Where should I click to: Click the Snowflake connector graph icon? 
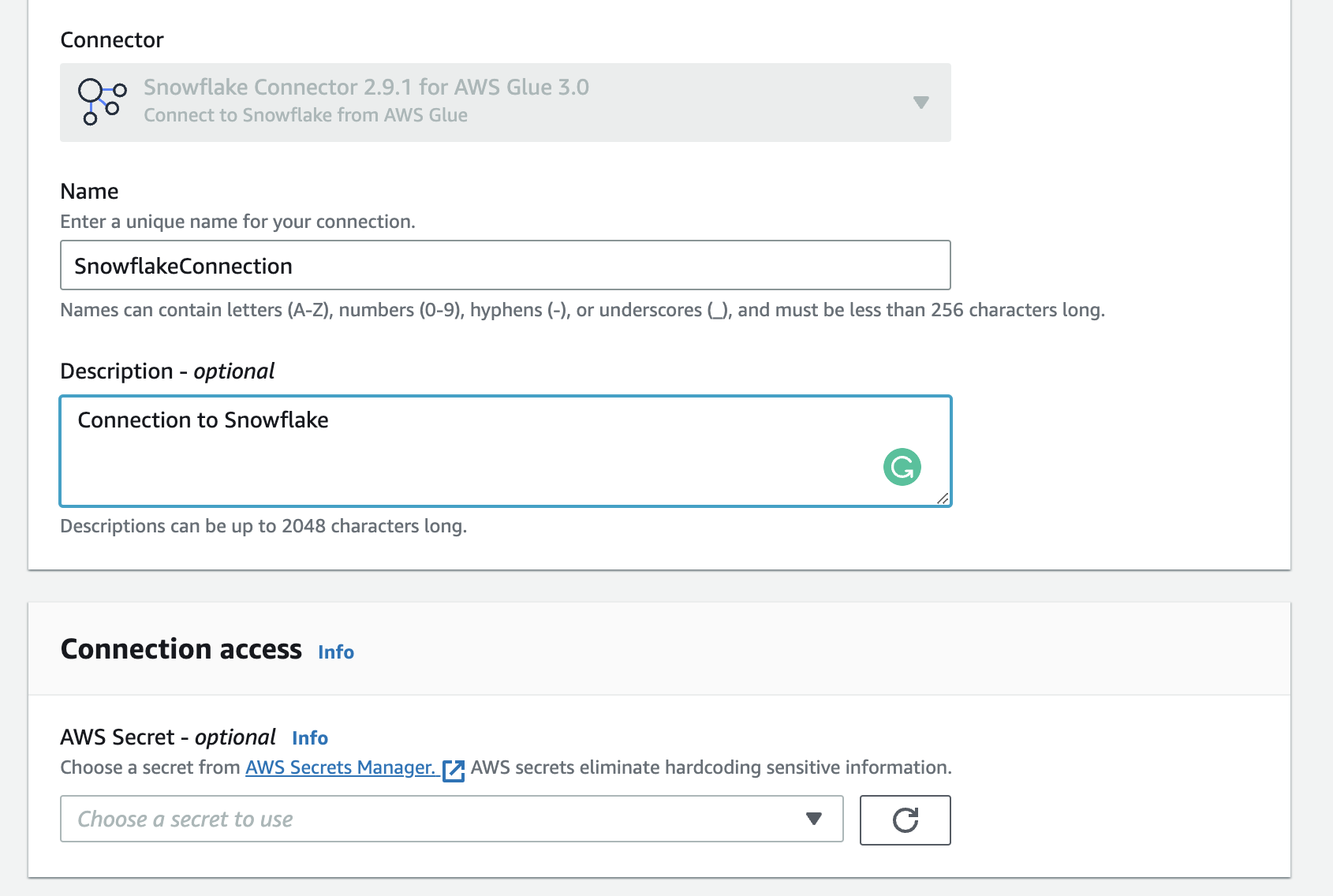coord(101,103)
